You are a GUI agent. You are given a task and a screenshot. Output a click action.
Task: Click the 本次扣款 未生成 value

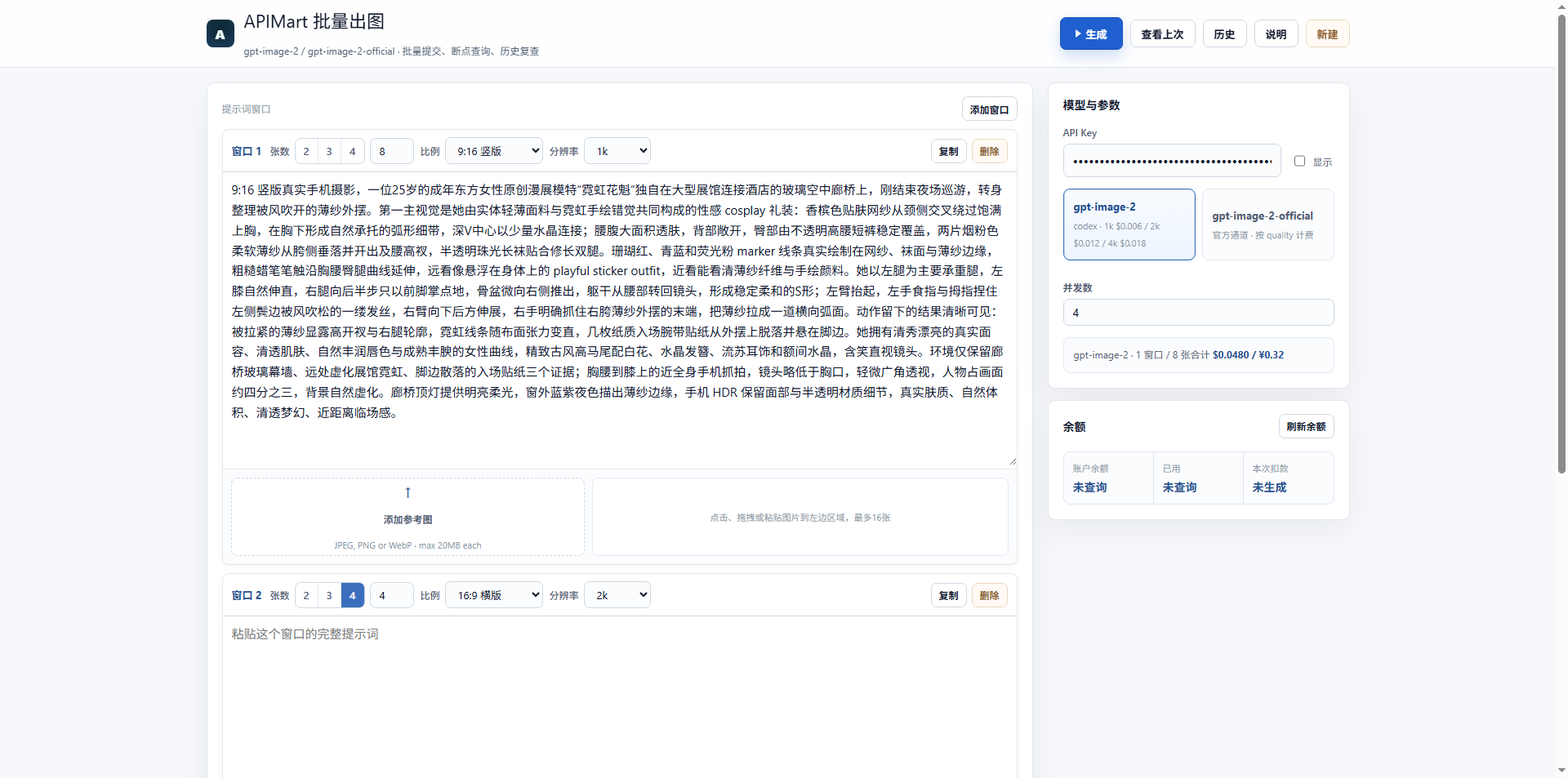click(1269, 487)
